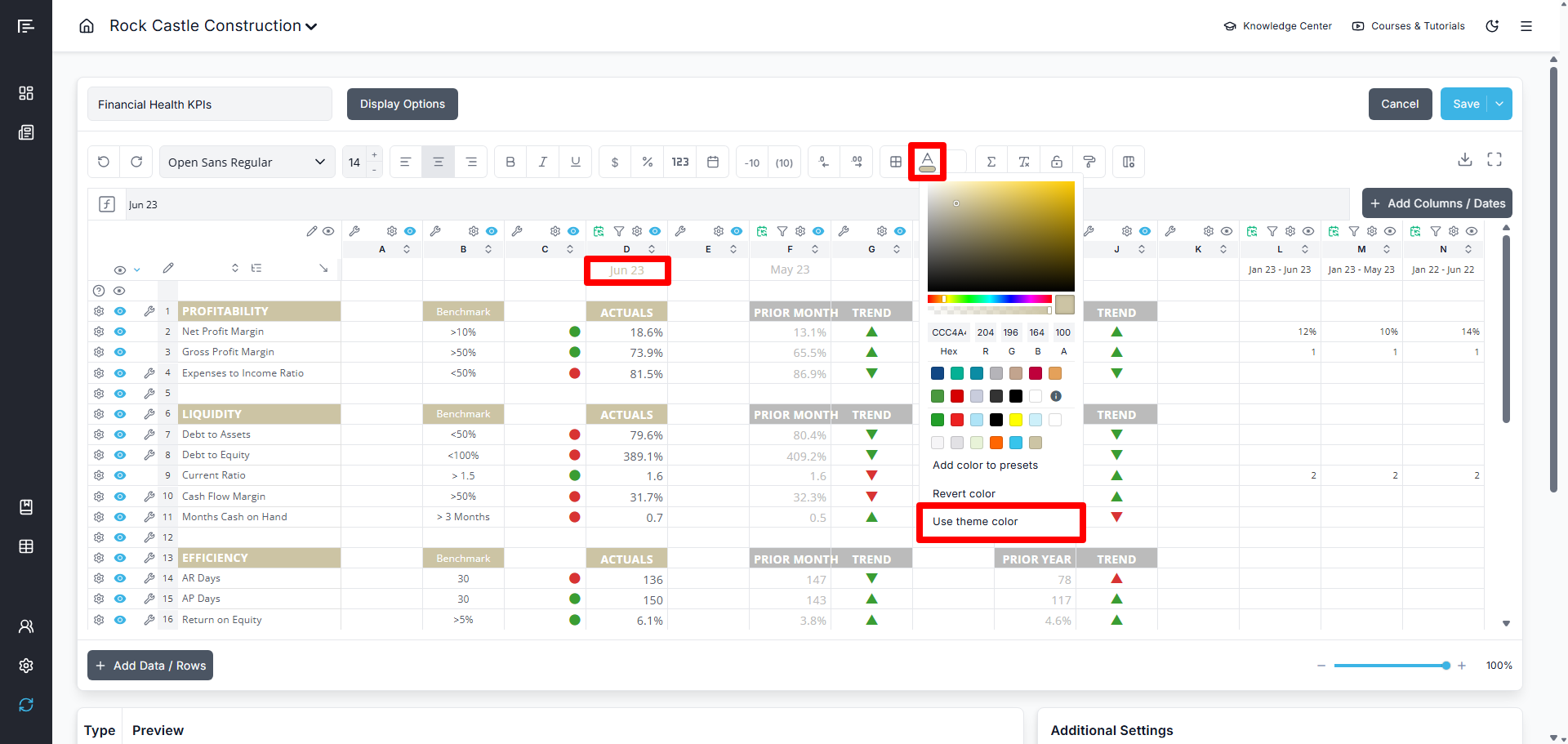The image size is (1568, 744).
Task: Toggle visibility of AR Days row
Action: (120, 578)
